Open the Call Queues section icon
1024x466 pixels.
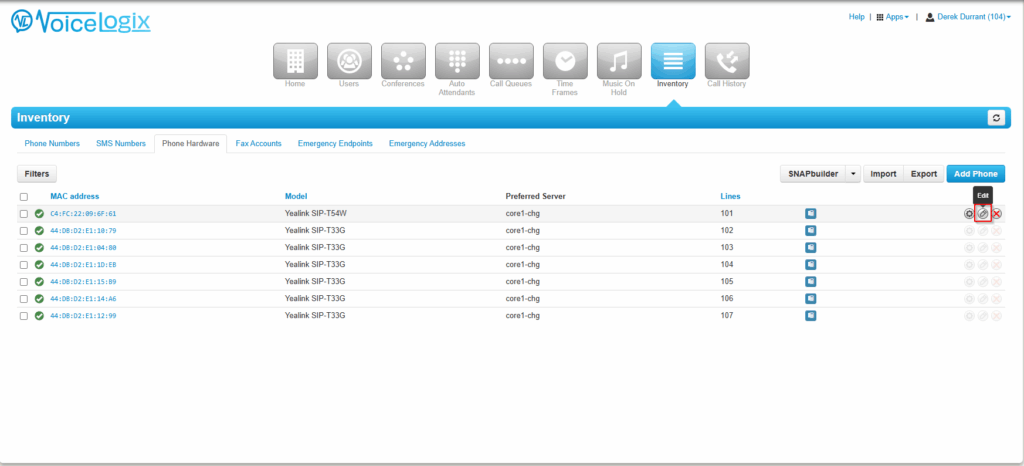point(511,61)
